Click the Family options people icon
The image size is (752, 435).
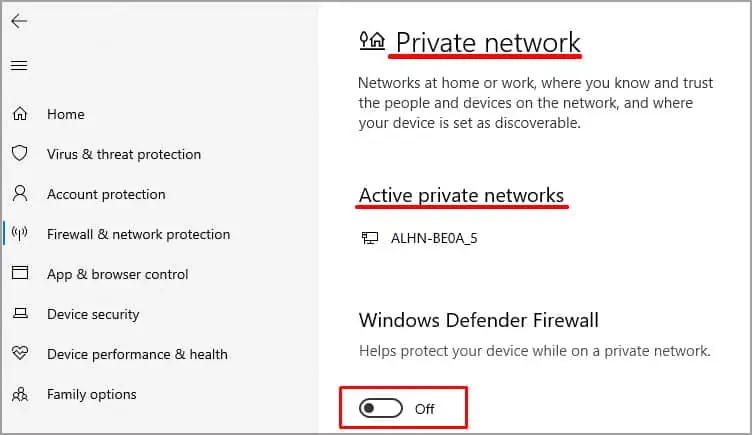(20, 394)
